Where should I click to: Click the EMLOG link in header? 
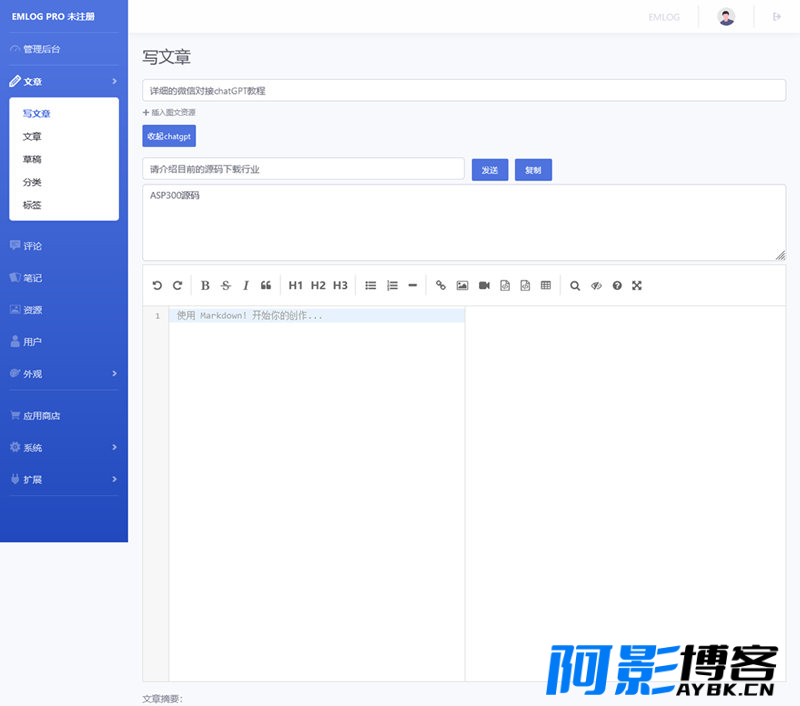pos(664,17)
